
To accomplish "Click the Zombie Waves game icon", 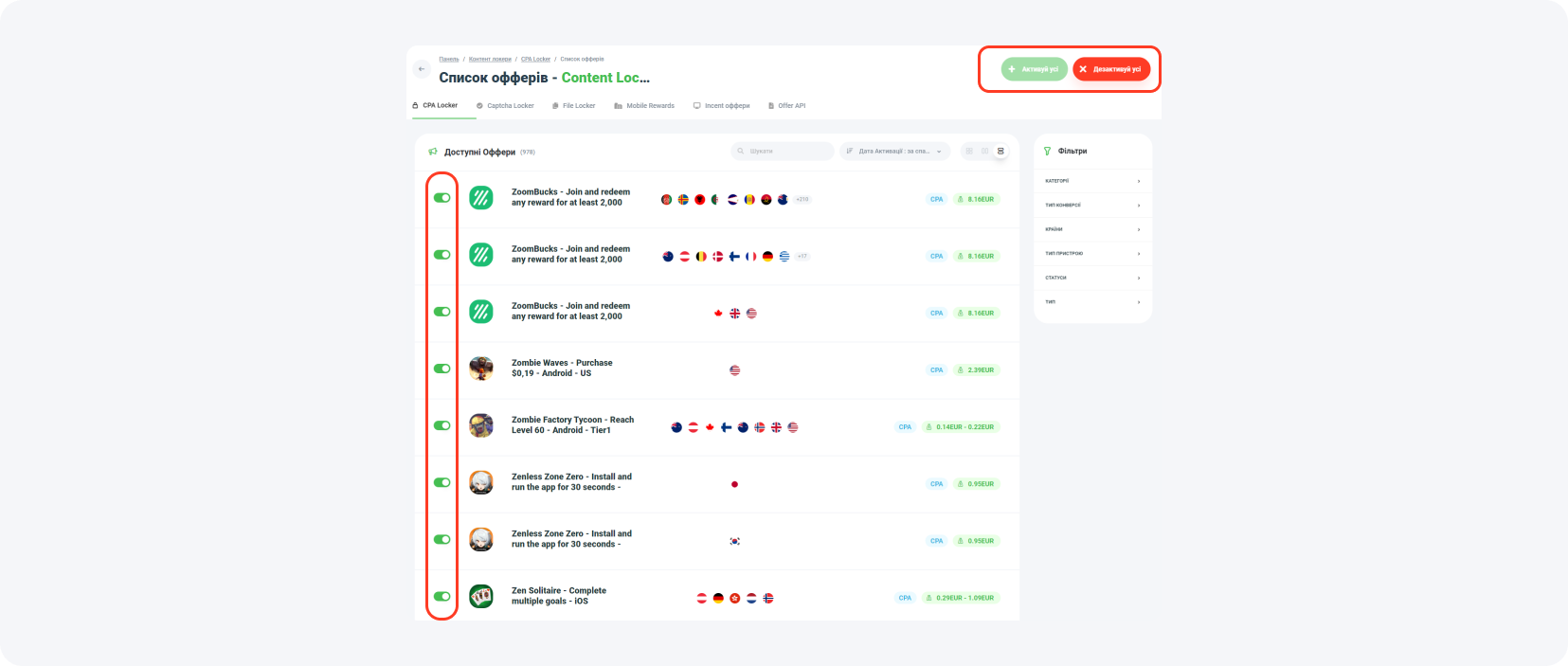I will 481,369.
